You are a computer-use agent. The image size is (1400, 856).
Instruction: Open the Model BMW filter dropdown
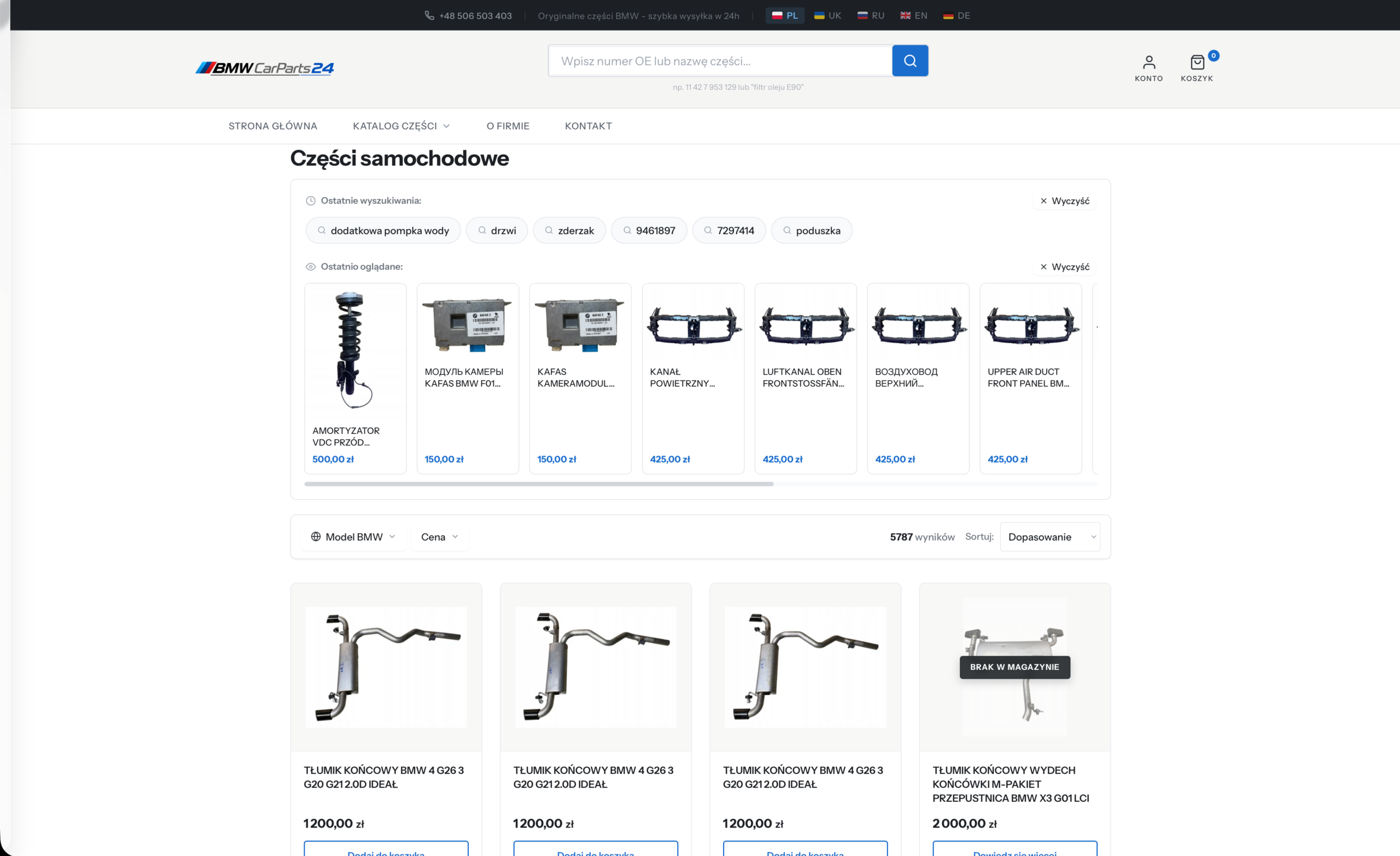tap(353, 537)
